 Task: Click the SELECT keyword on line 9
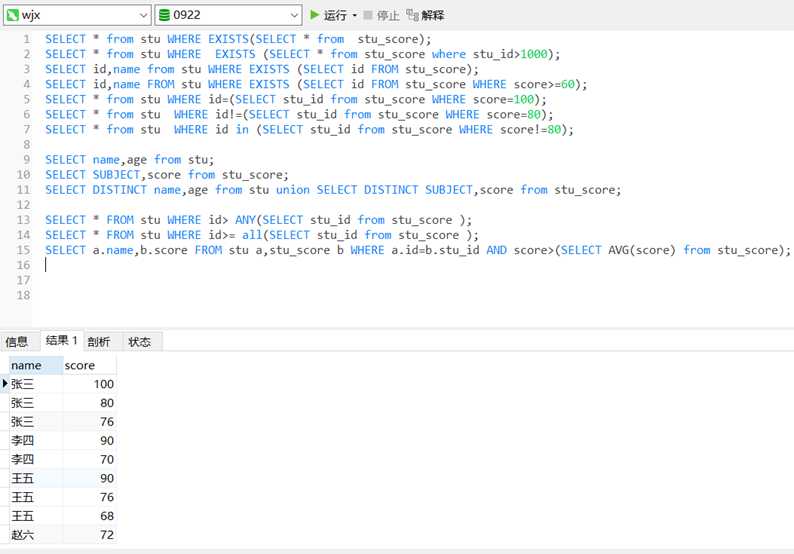(65, 160)
